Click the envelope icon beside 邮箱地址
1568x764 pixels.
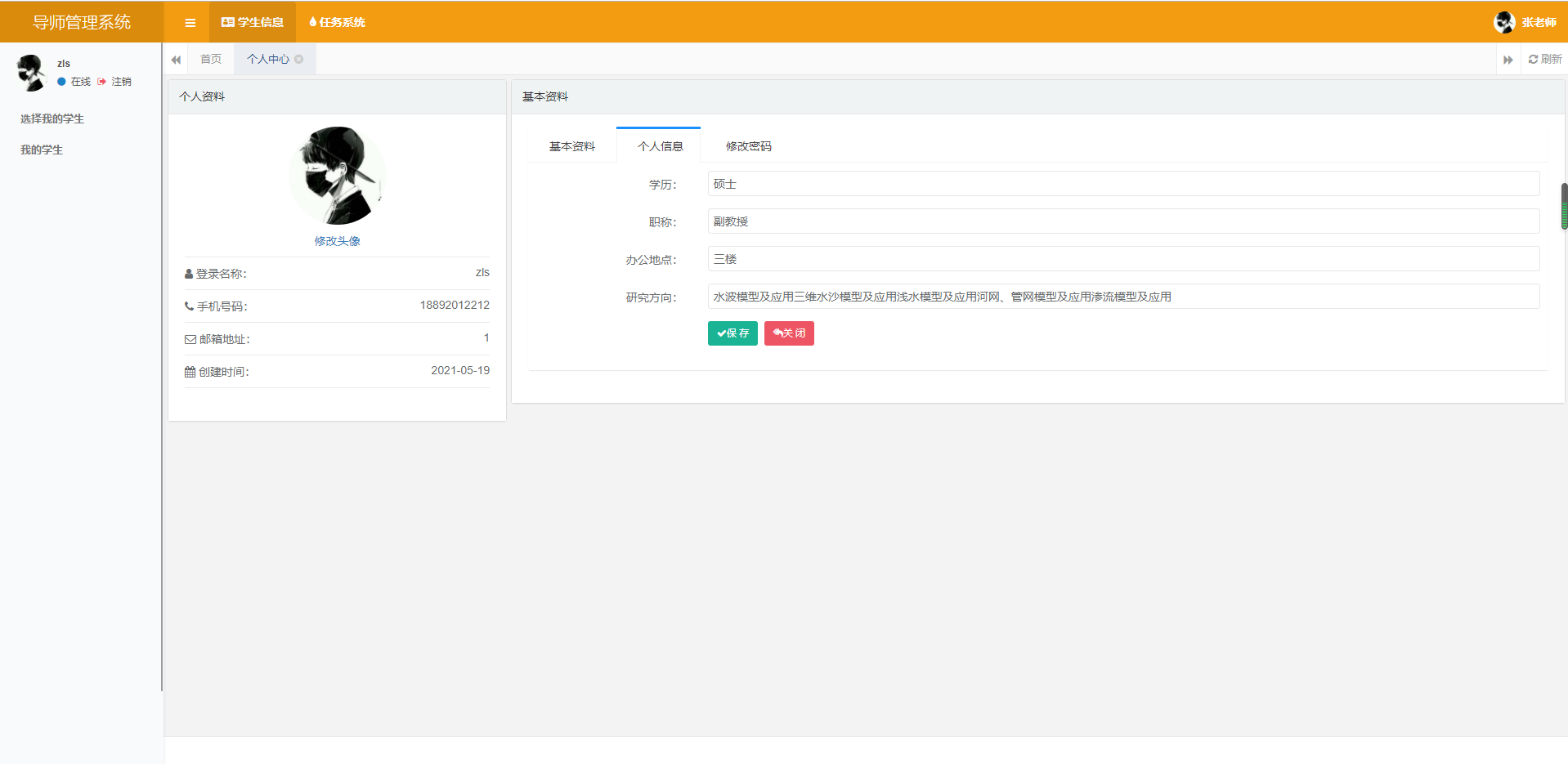pos(190,339)
